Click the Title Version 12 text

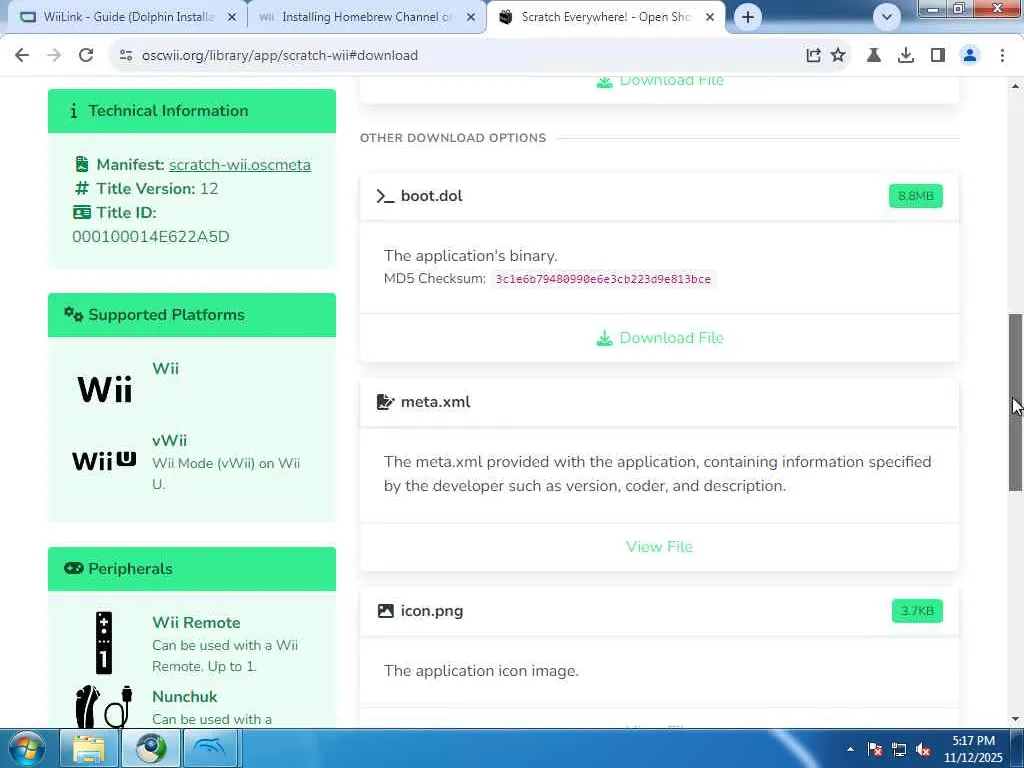click(x=157, y=189)
